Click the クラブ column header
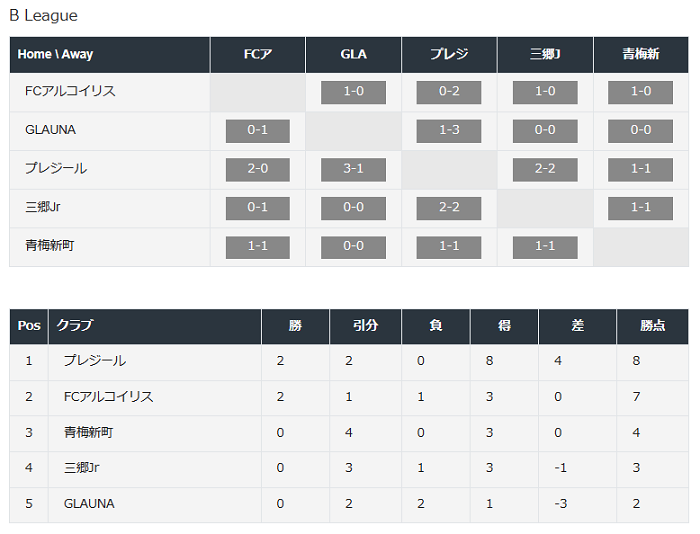700x534 pixels. click(x=75, y=326)
